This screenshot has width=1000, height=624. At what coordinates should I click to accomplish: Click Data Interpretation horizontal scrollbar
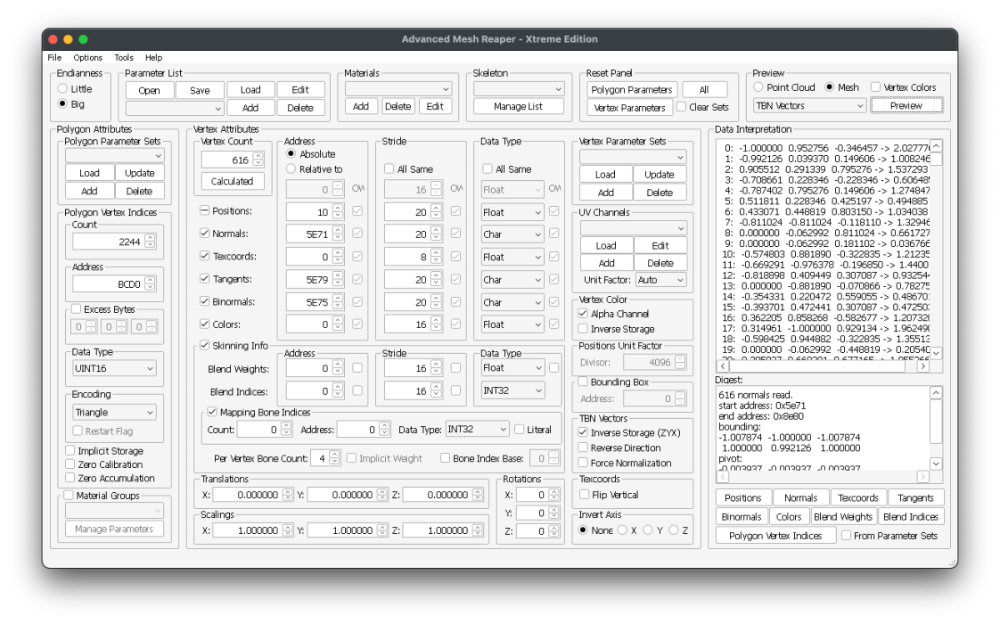823,366
